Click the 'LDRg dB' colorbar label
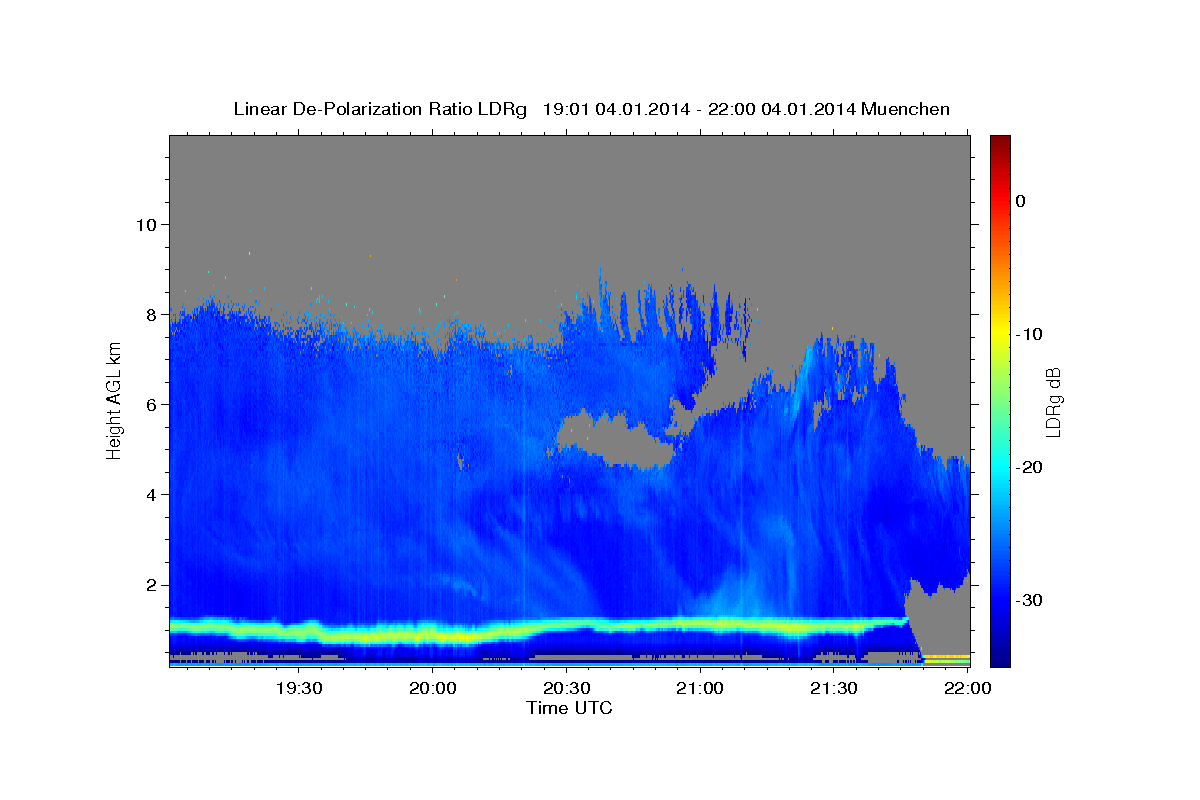The image size is (1200, 800). pyautogui.click(x=1053, y=402)
